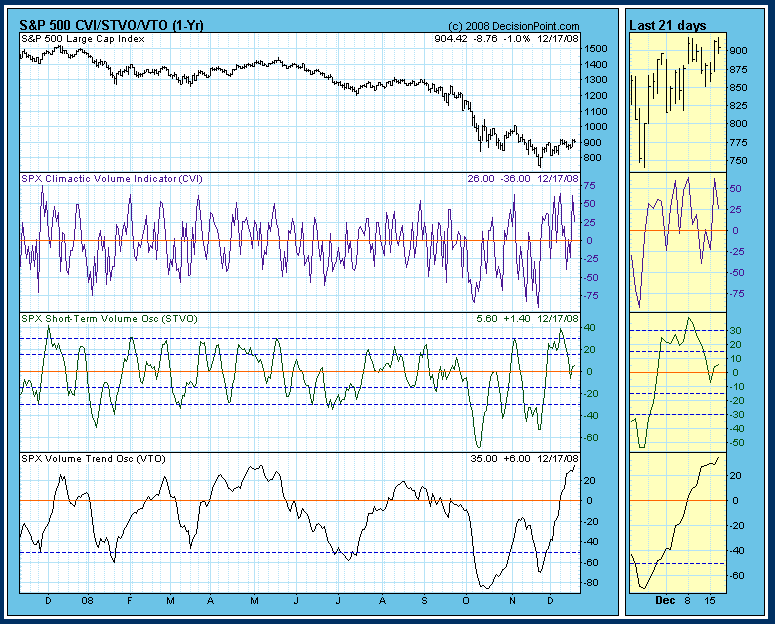Image resolution: width=775 pixels, height=624 pixels.
Task: Click the 'O' October marker on time axis
Action: [x=466, y=601]
